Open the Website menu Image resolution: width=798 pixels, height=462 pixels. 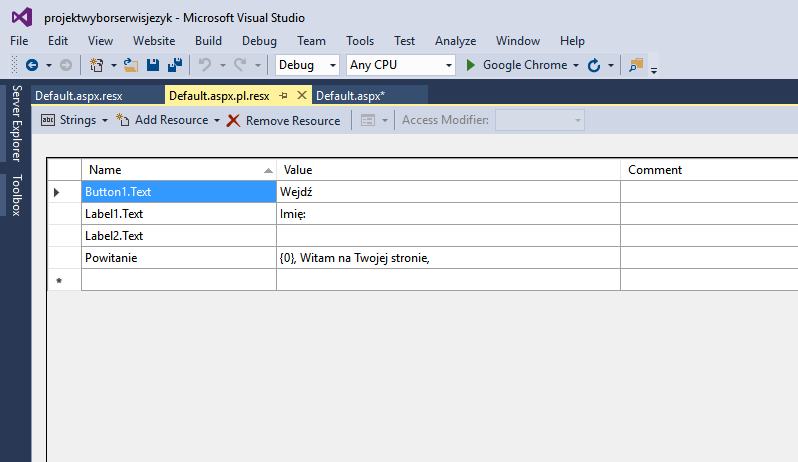[x=154, y=41]
